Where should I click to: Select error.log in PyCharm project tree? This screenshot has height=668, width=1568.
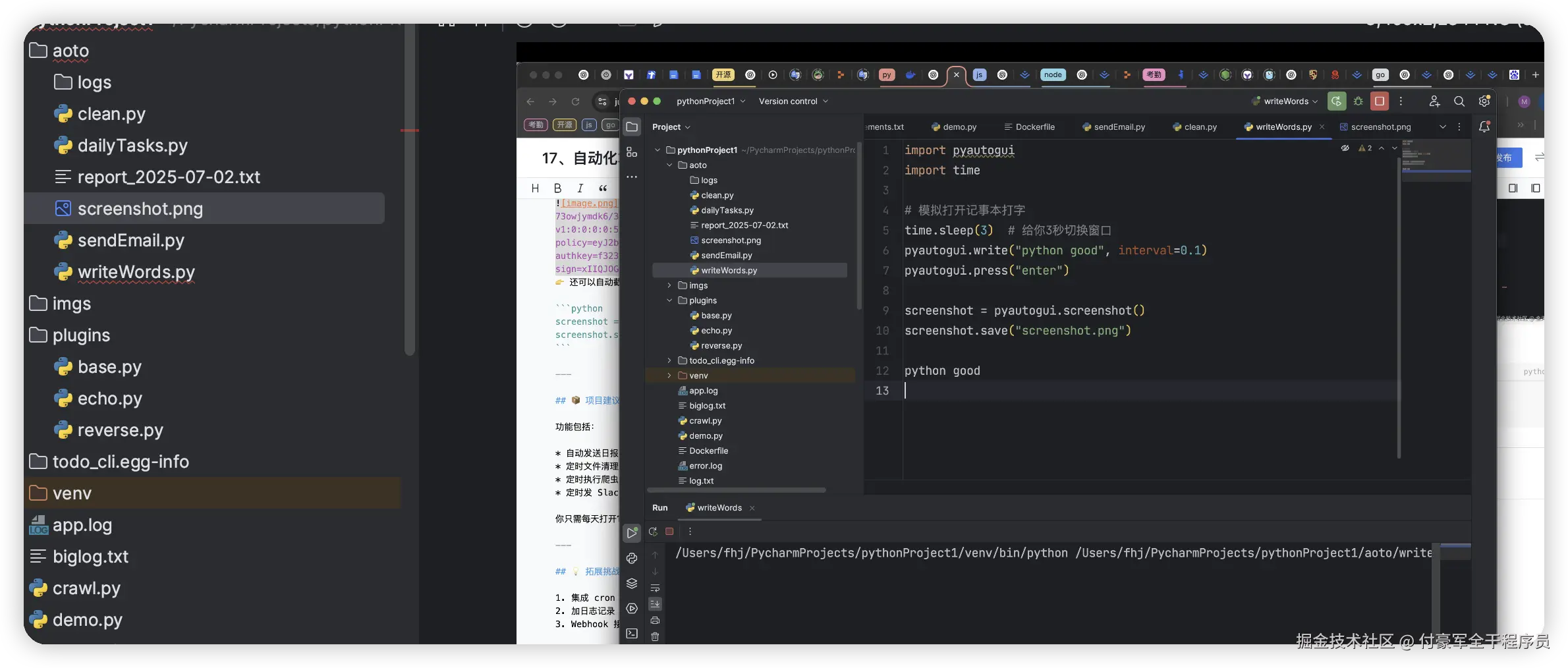706,466
